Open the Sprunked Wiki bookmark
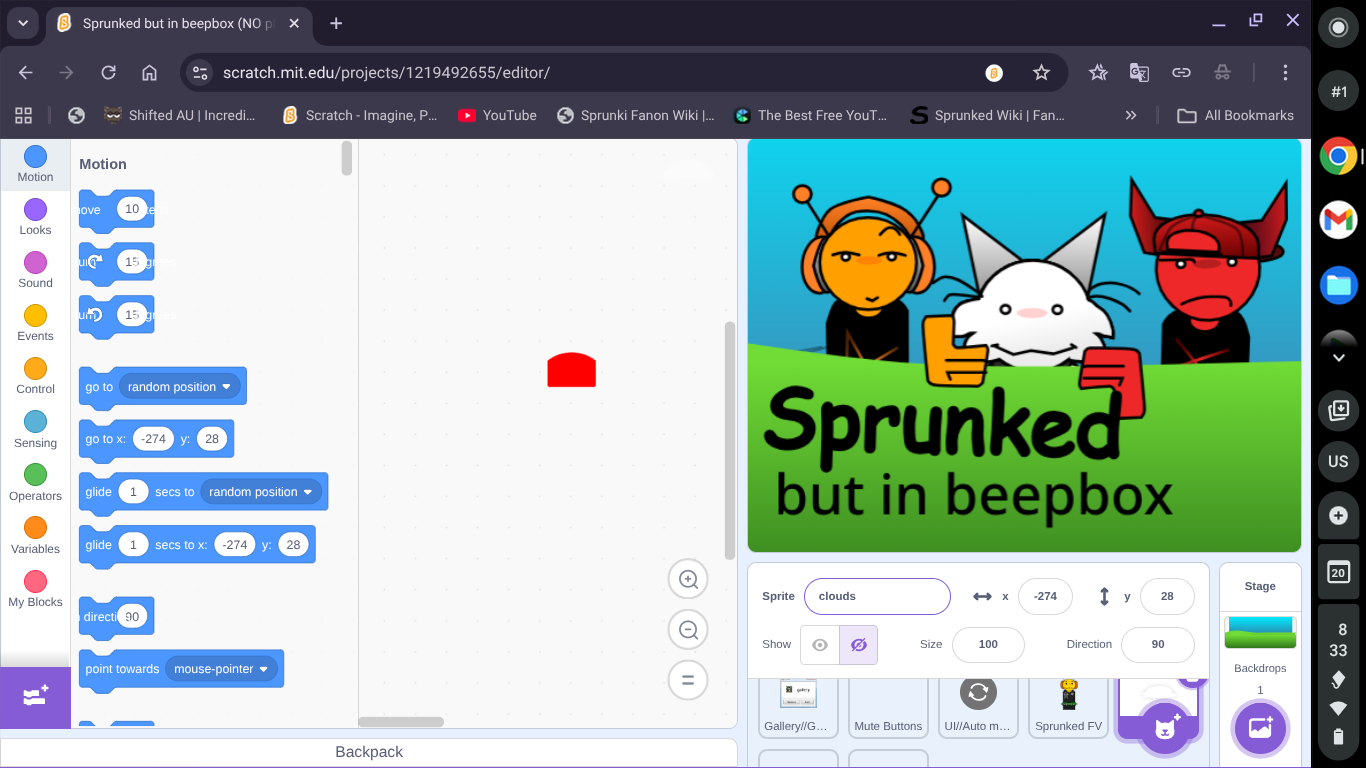Viewport: 1366px width, 768px height. pyautogui.click(x=988, y=115)
